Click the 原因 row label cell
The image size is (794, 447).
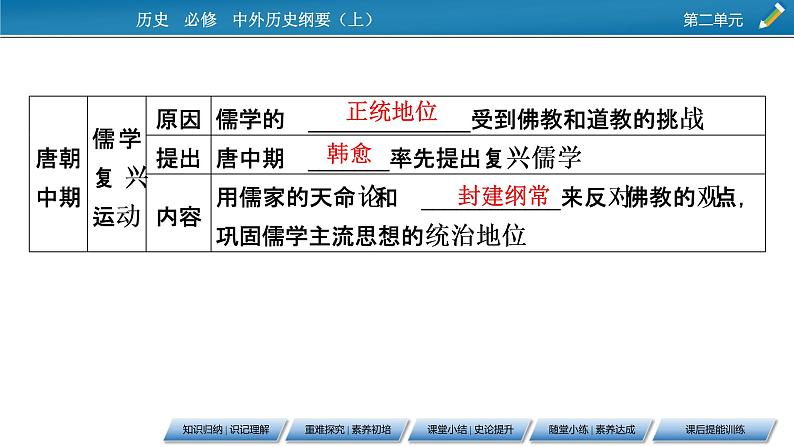click(x=178, y=119)
